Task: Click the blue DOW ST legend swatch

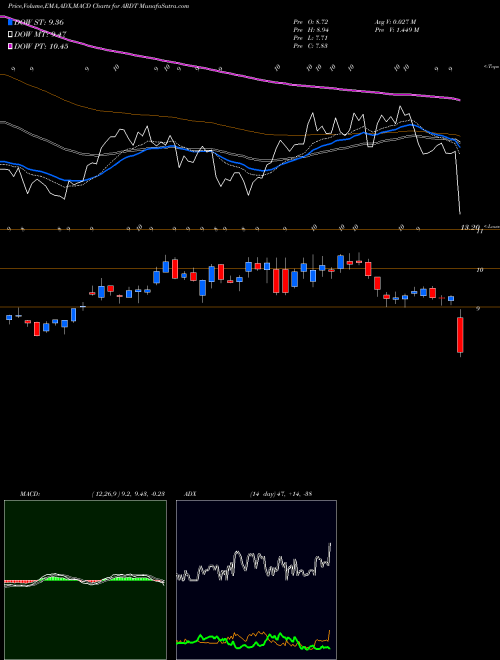Action: 10,22
